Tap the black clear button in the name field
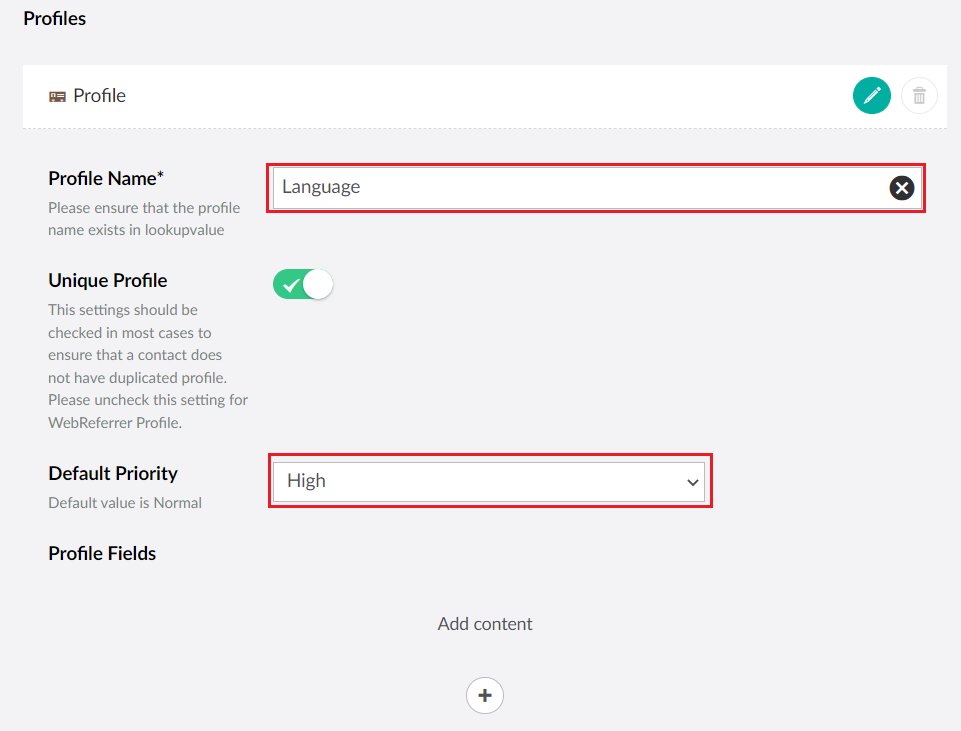The image size is (961, 731). [x=901, y=187]
